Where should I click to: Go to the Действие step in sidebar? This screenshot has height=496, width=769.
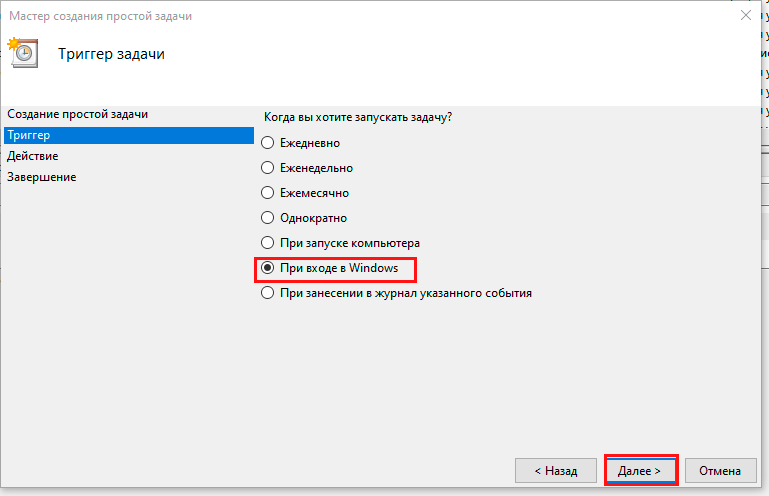(32, 156)
